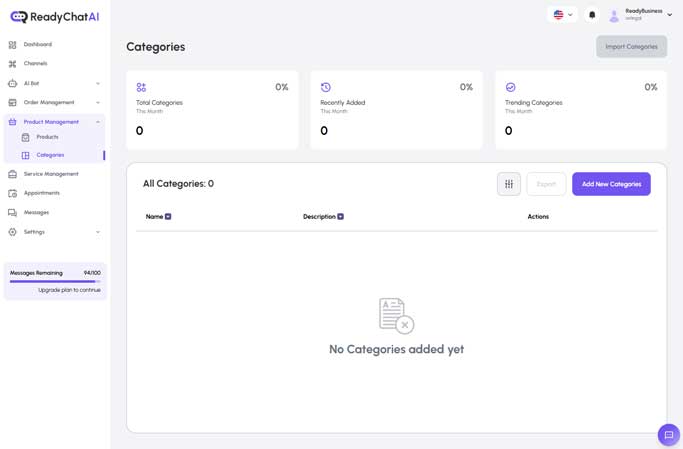Open the column filter sliders button
This screenshot has height=449, width=683.
point(509,184)
